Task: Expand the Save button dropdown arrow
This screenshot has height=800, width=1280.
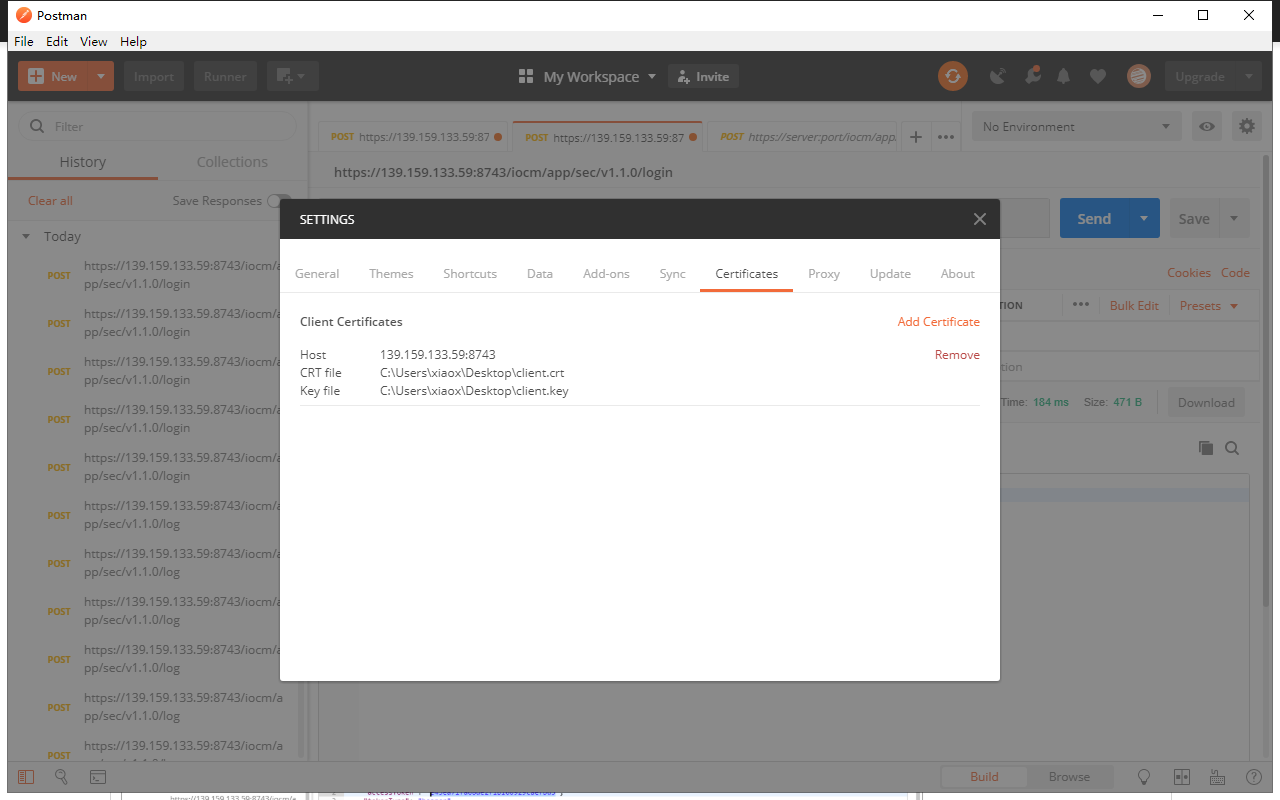Action: (1234, 219)
